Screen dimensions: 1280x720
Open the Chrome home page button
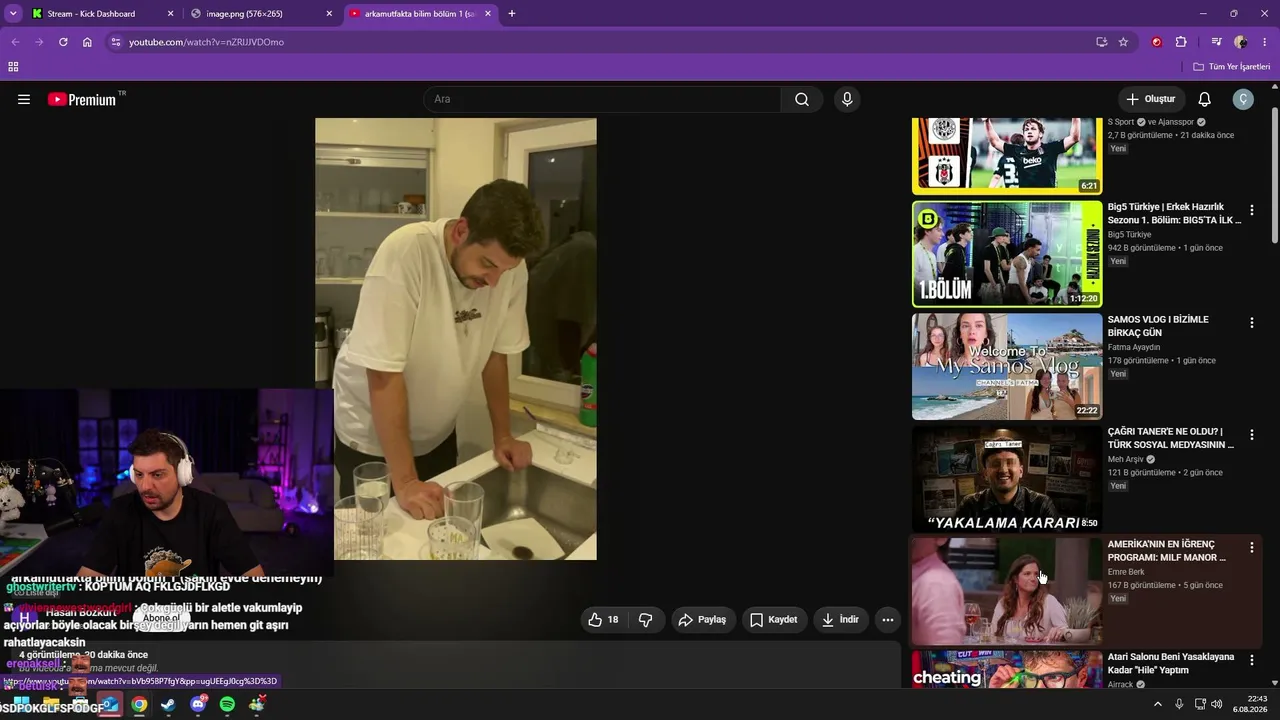click(87, 42)
